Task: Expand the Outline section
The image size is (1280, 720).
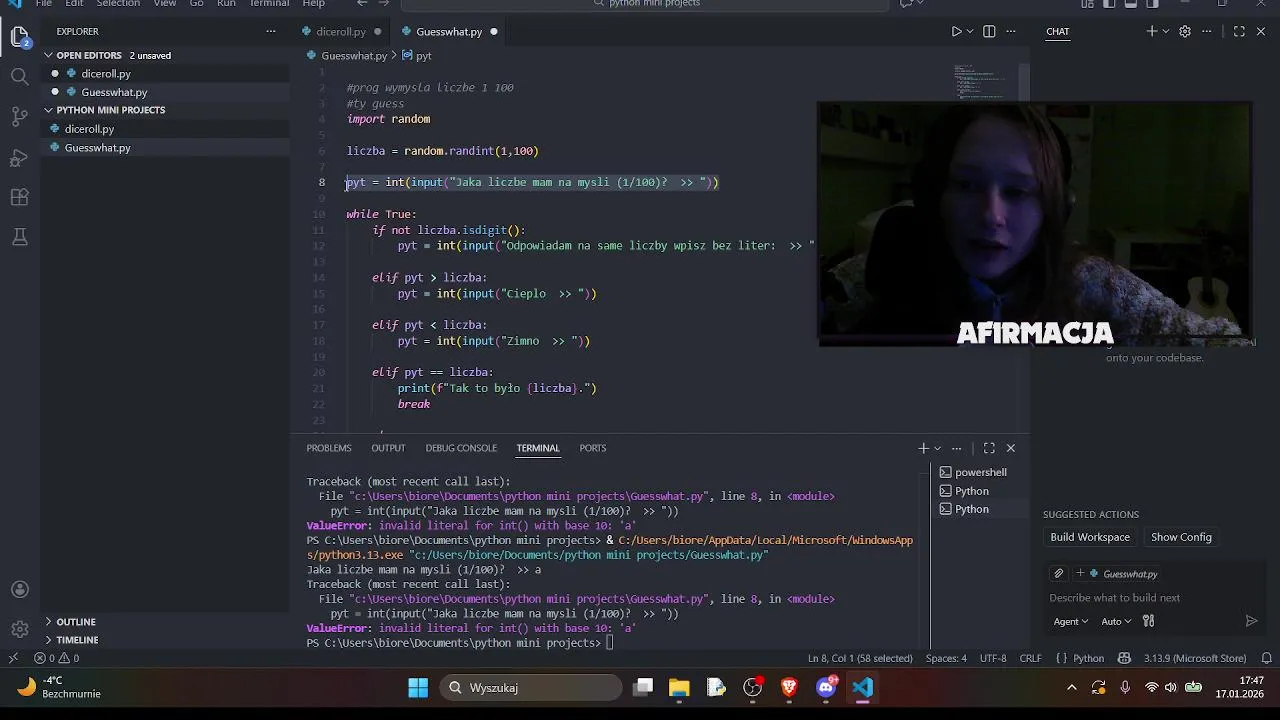Action: 76,622
